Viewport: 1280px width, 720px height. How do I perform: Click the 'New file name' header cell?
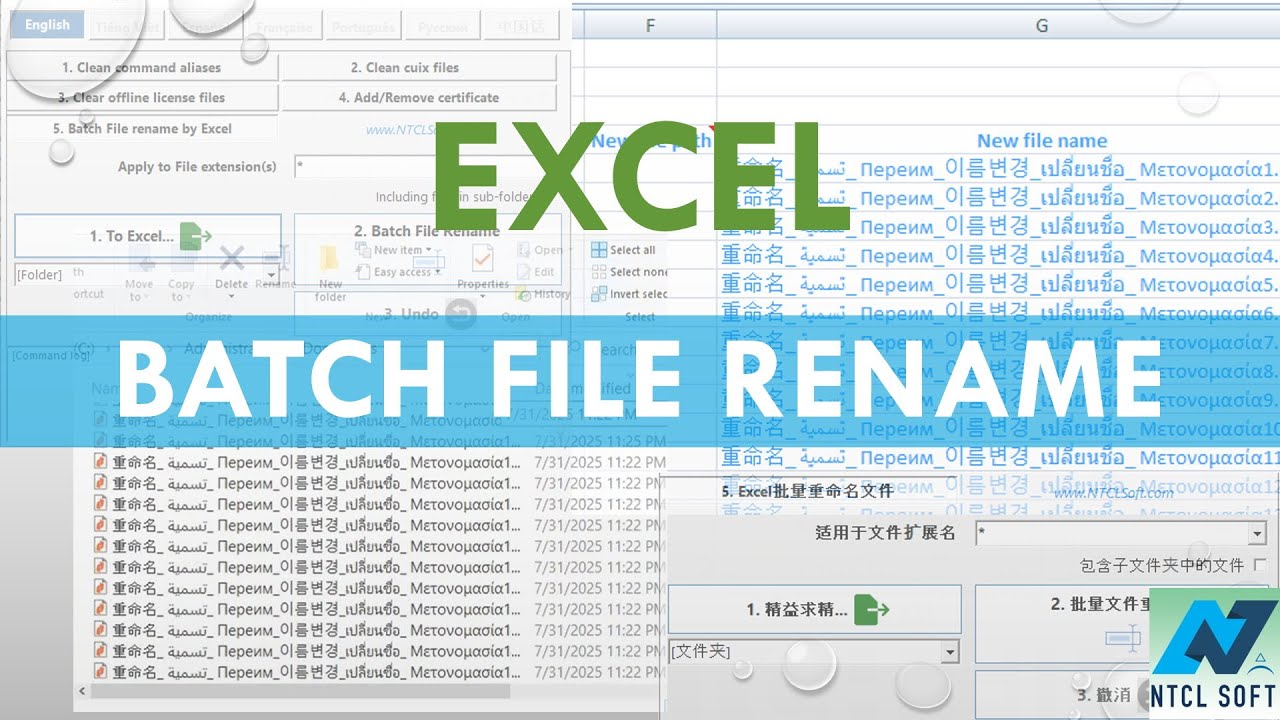click(x=1041, y=141)
